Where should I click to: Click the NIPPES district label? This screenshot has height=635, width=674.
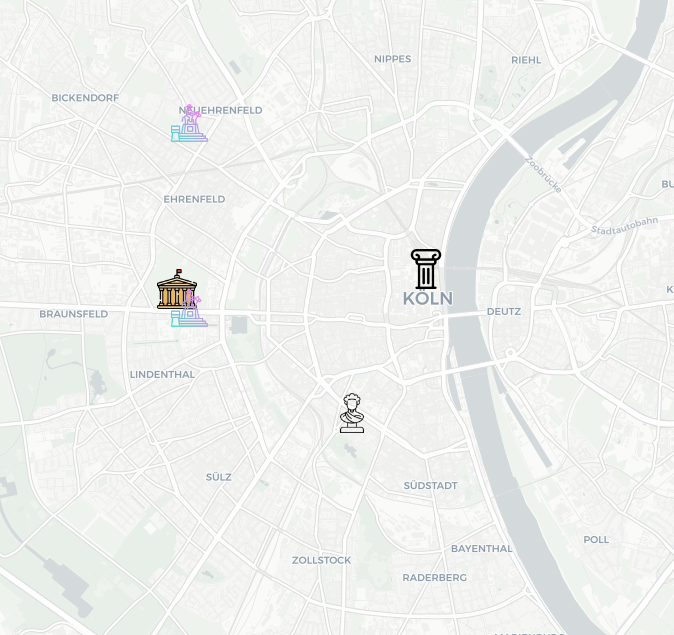[392, 59]
